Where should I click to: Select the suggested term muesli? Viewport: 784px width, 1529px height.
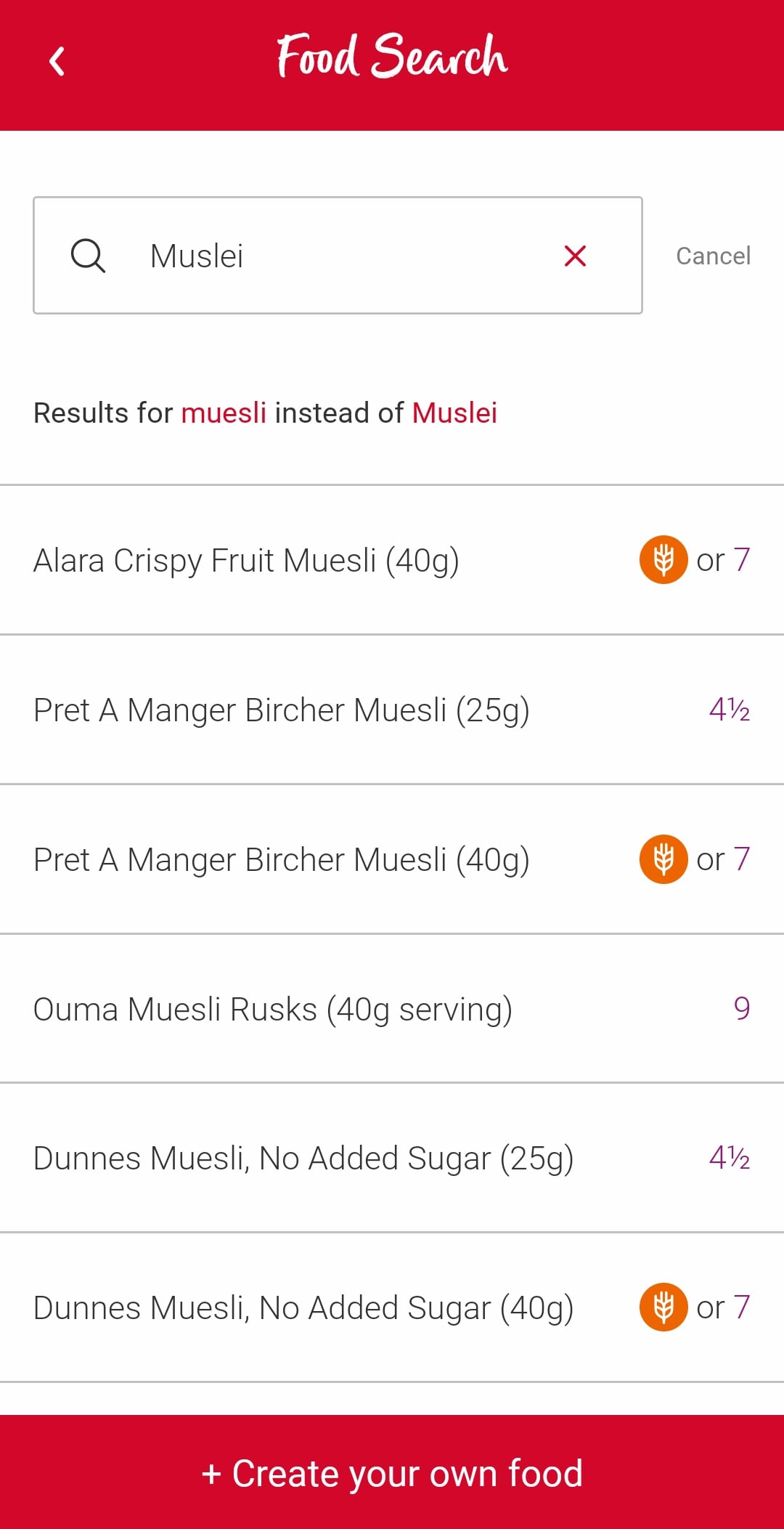pos(224,413)
